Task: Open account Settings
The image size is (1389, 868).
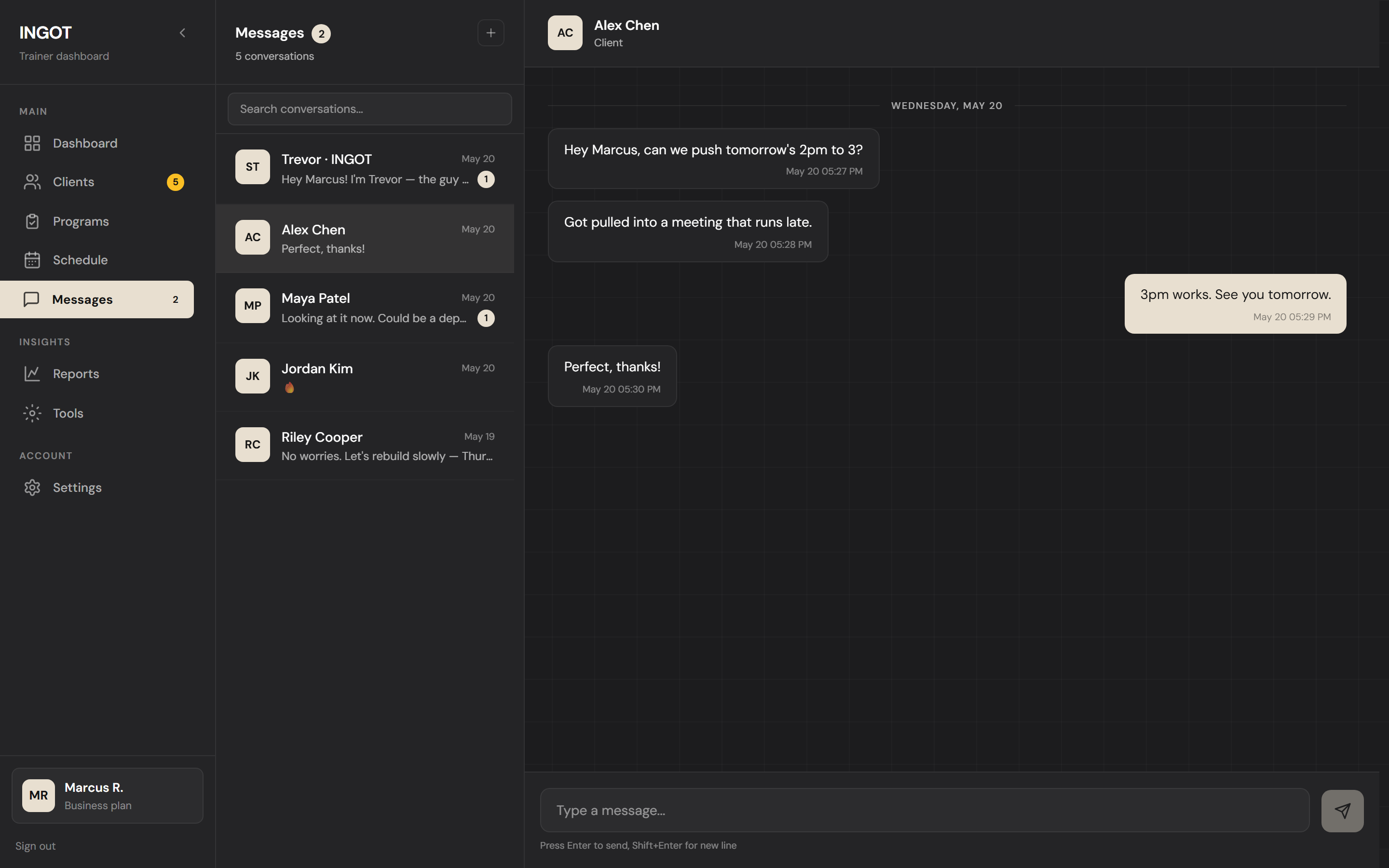Action: tap(97, 488)
